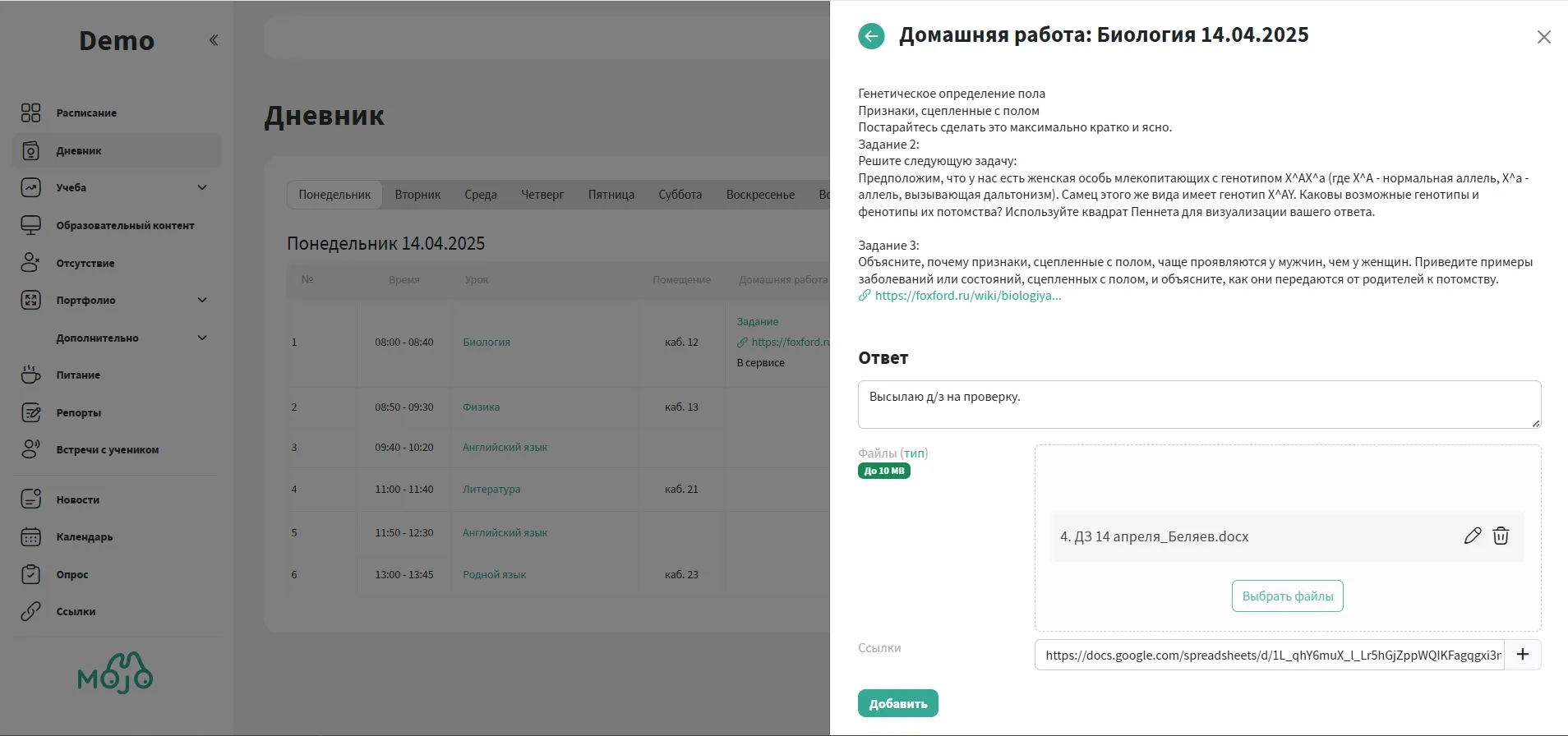Add the link with plus icon
Screen dimensions: 1568x736
pos(1522,655)
